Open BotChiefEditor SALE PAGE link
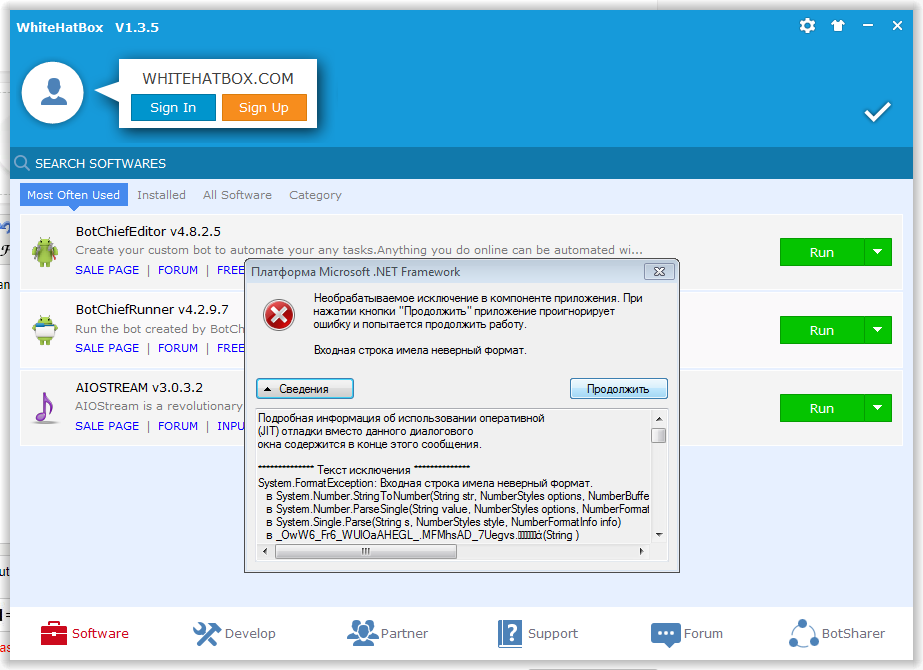The height and width of the screenshot is (670, 923). point(107,270)
